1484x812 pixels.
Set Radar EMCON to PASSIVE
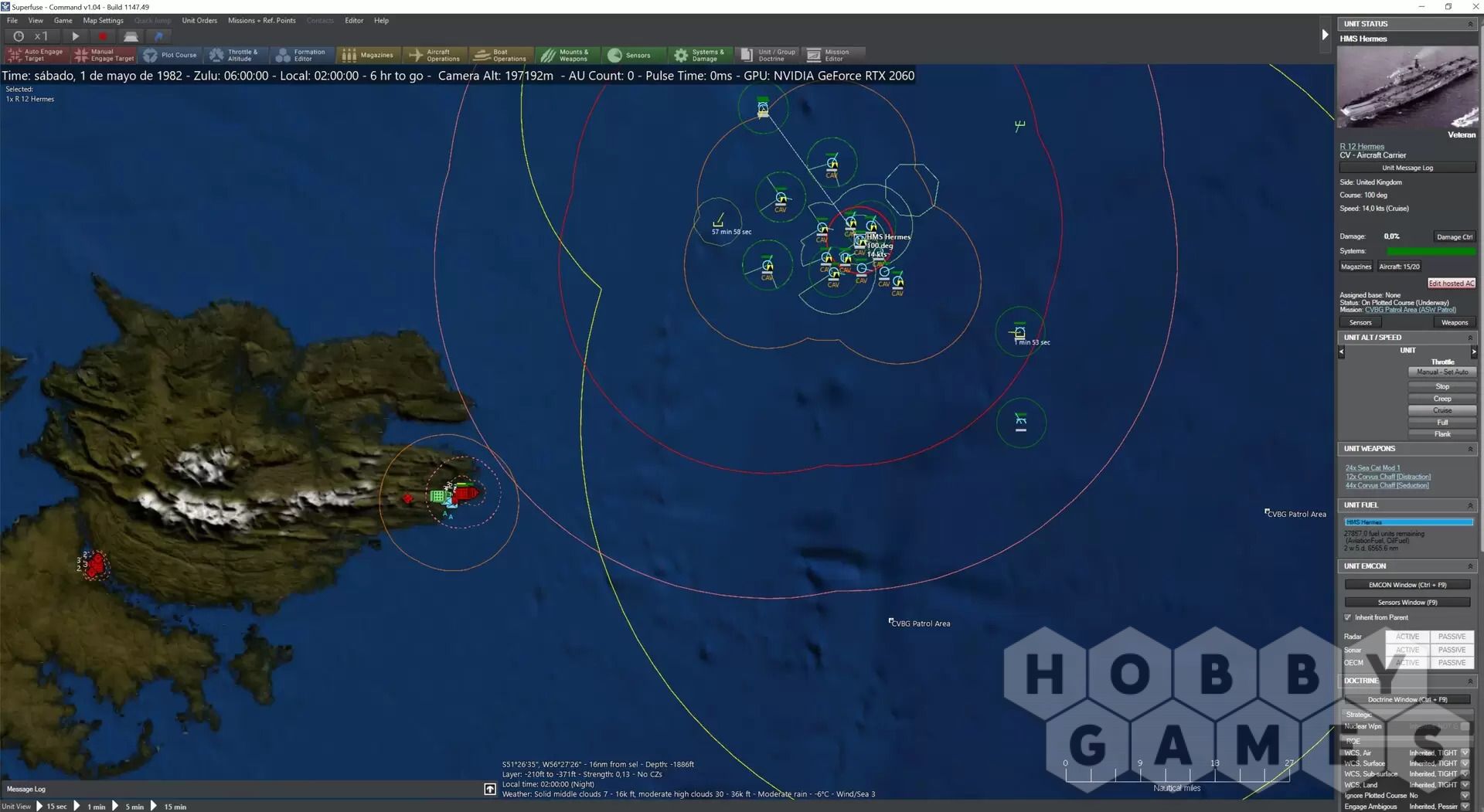(1452, 637)
